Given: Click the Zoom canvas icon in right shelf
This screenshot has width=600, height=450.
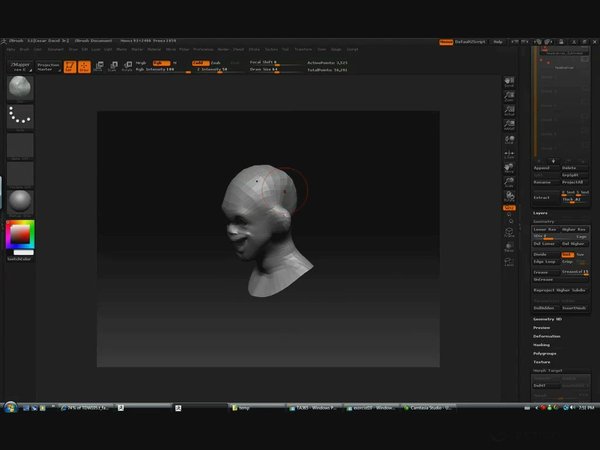Looking at the screenshot, I should 509,96.
